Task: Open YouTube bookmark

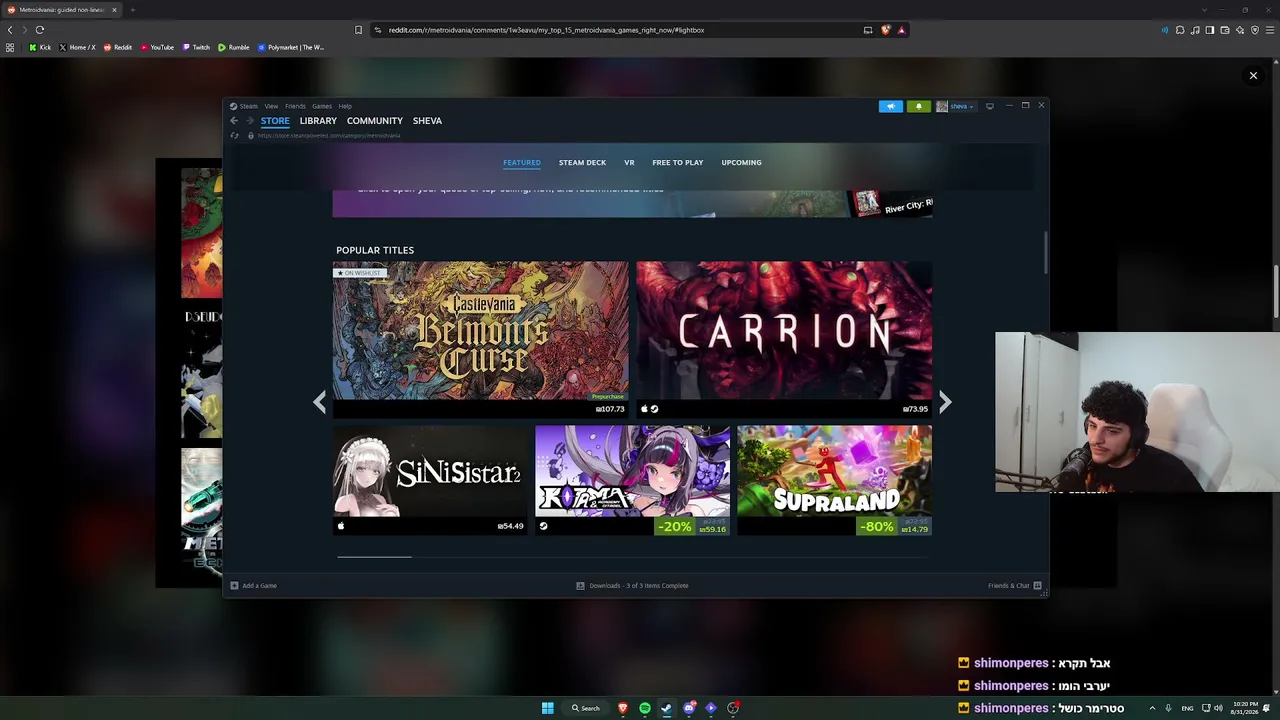Action: [157, 47]
